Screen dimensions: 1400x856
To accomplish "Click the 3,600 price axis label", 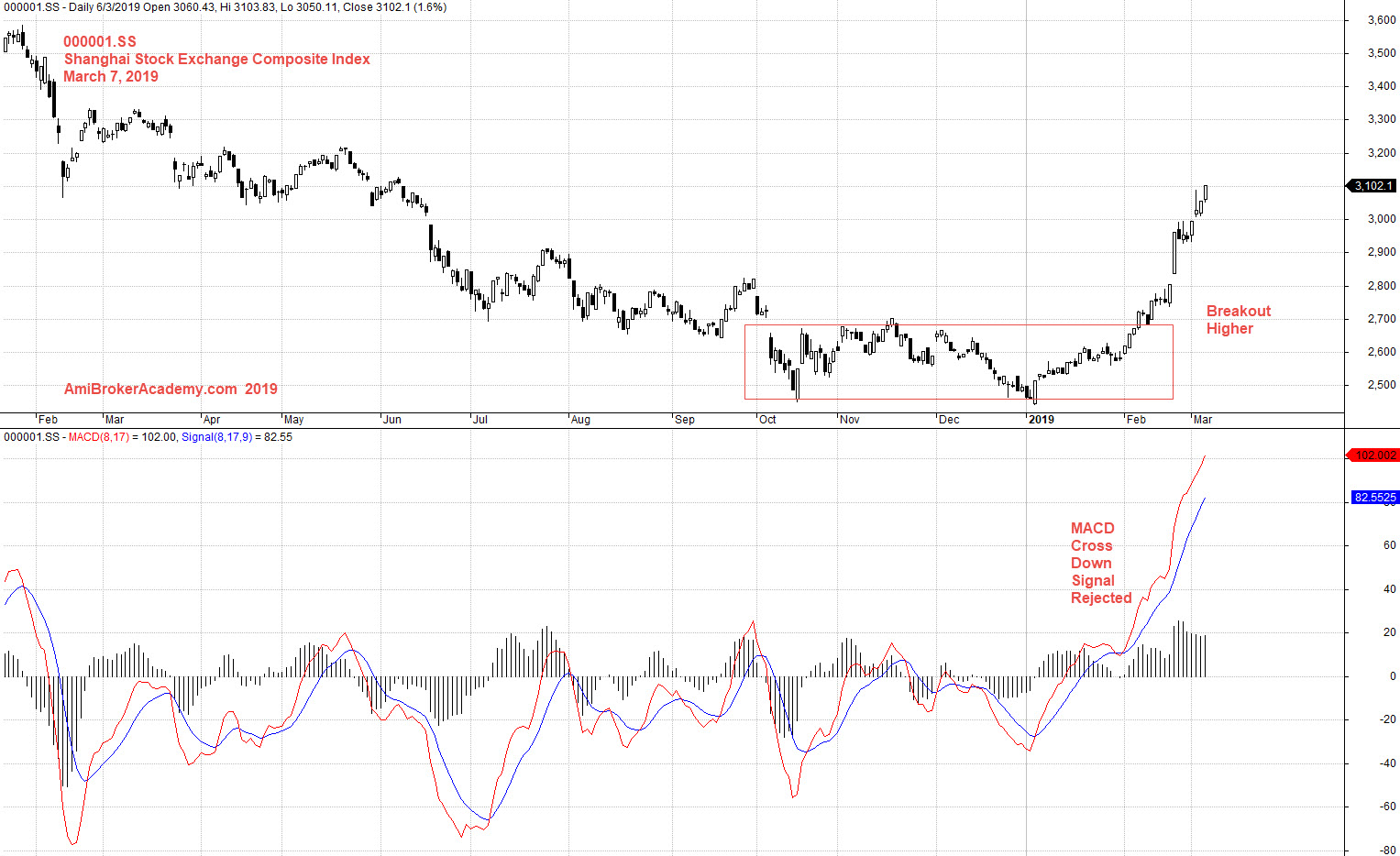I will point(1382,20).
